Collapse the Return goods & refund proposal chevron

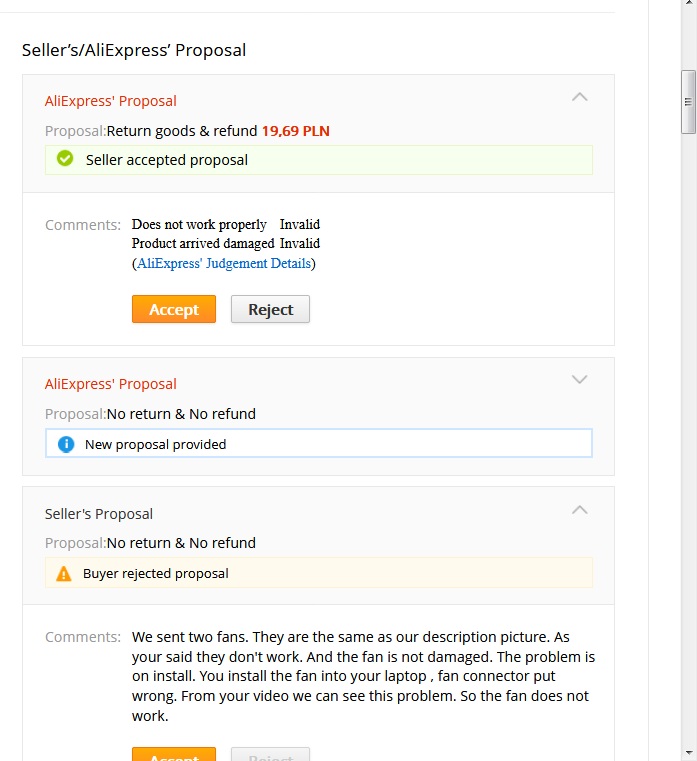[579, 97]
